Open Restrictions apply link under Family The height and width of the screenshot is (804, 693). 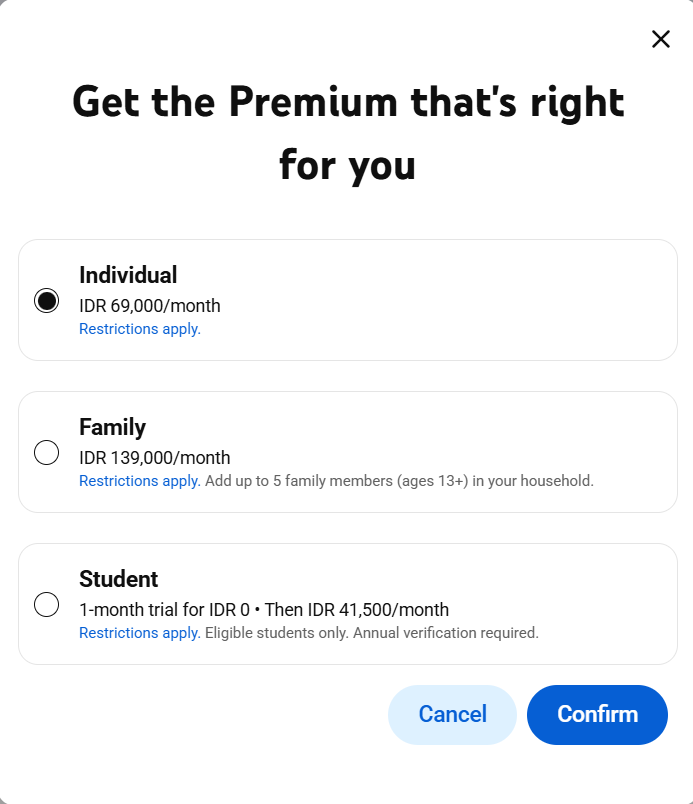pos(140,481)
